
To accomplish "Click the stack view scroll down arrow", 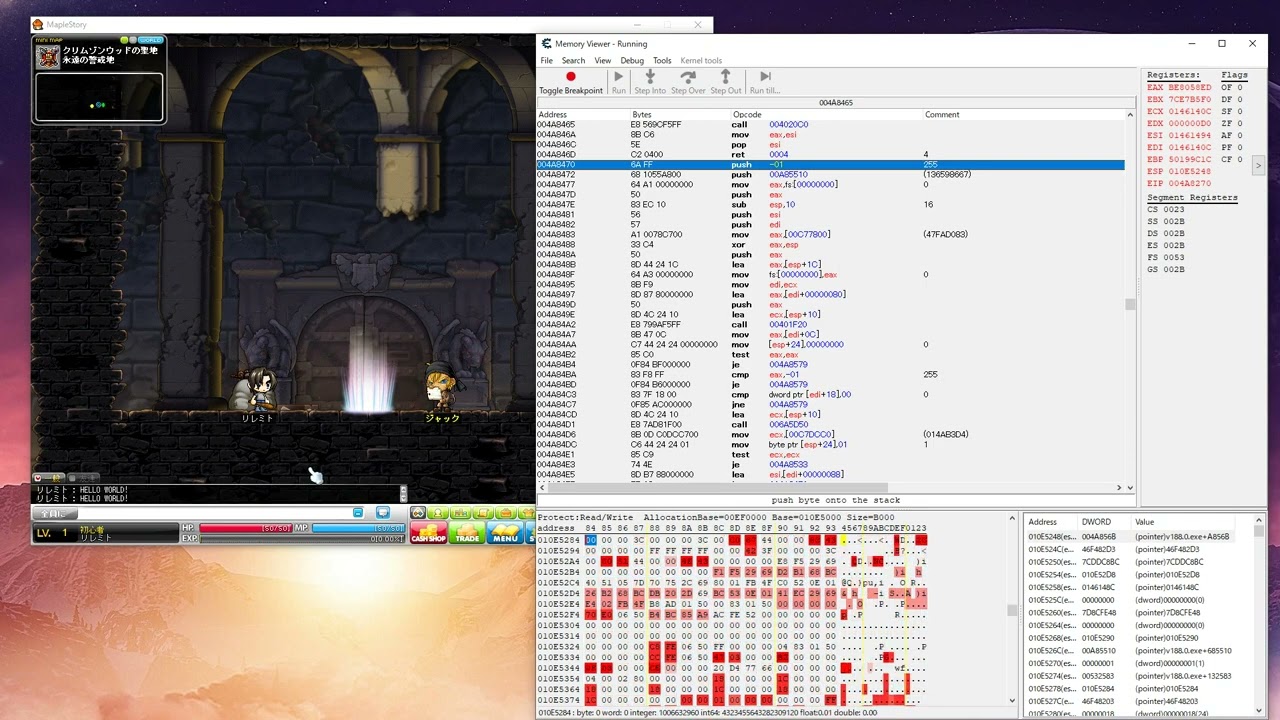I will 1258,712.
